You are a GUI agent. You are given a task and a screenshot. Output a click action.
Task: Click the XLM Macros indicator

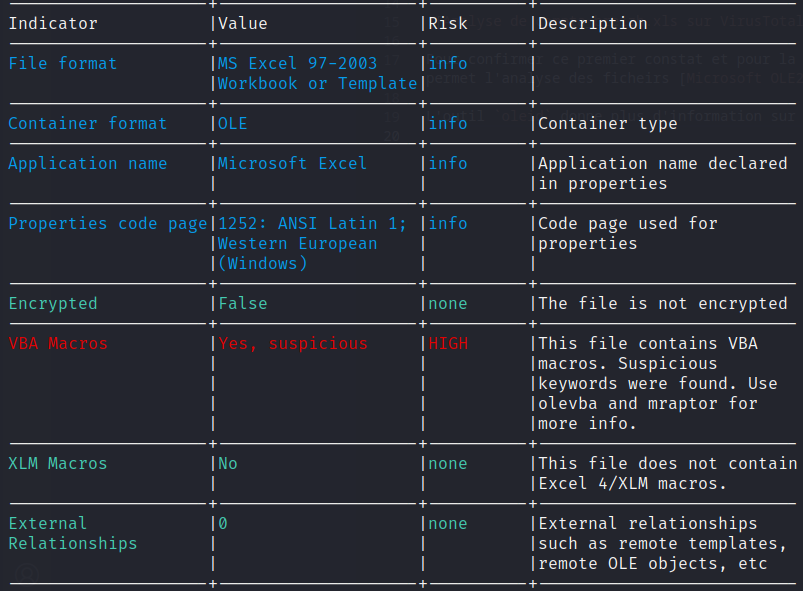coord(58,463)
